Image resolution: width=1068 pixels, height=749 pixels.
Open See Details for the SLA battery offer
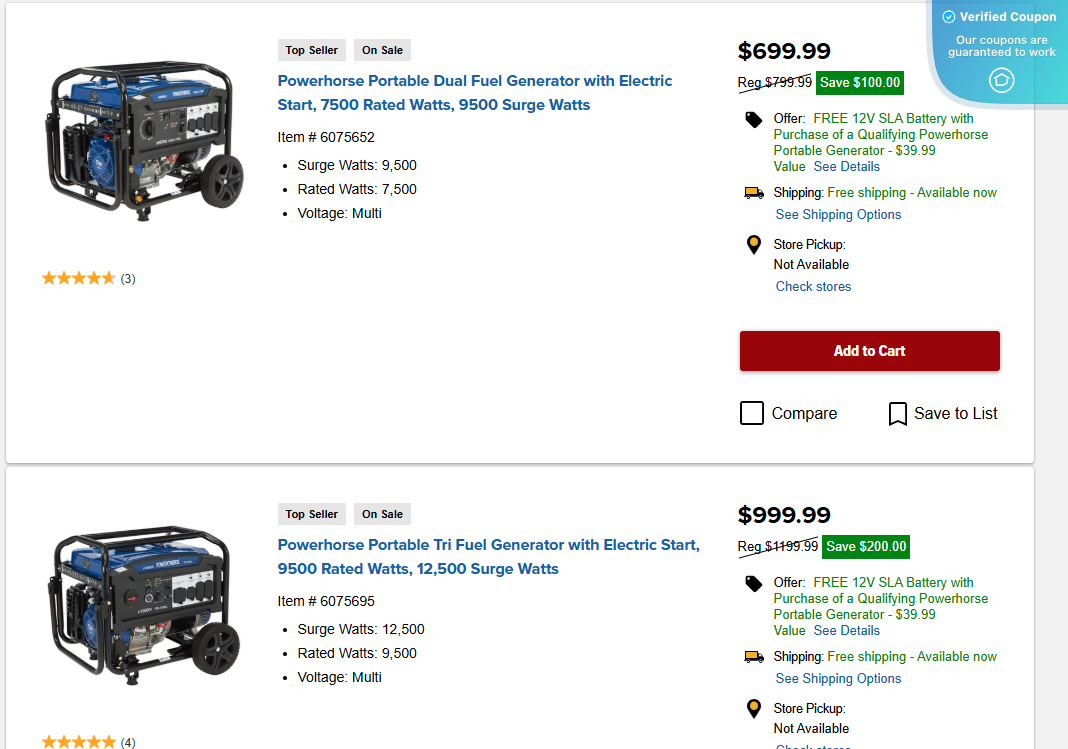(846, 166)
